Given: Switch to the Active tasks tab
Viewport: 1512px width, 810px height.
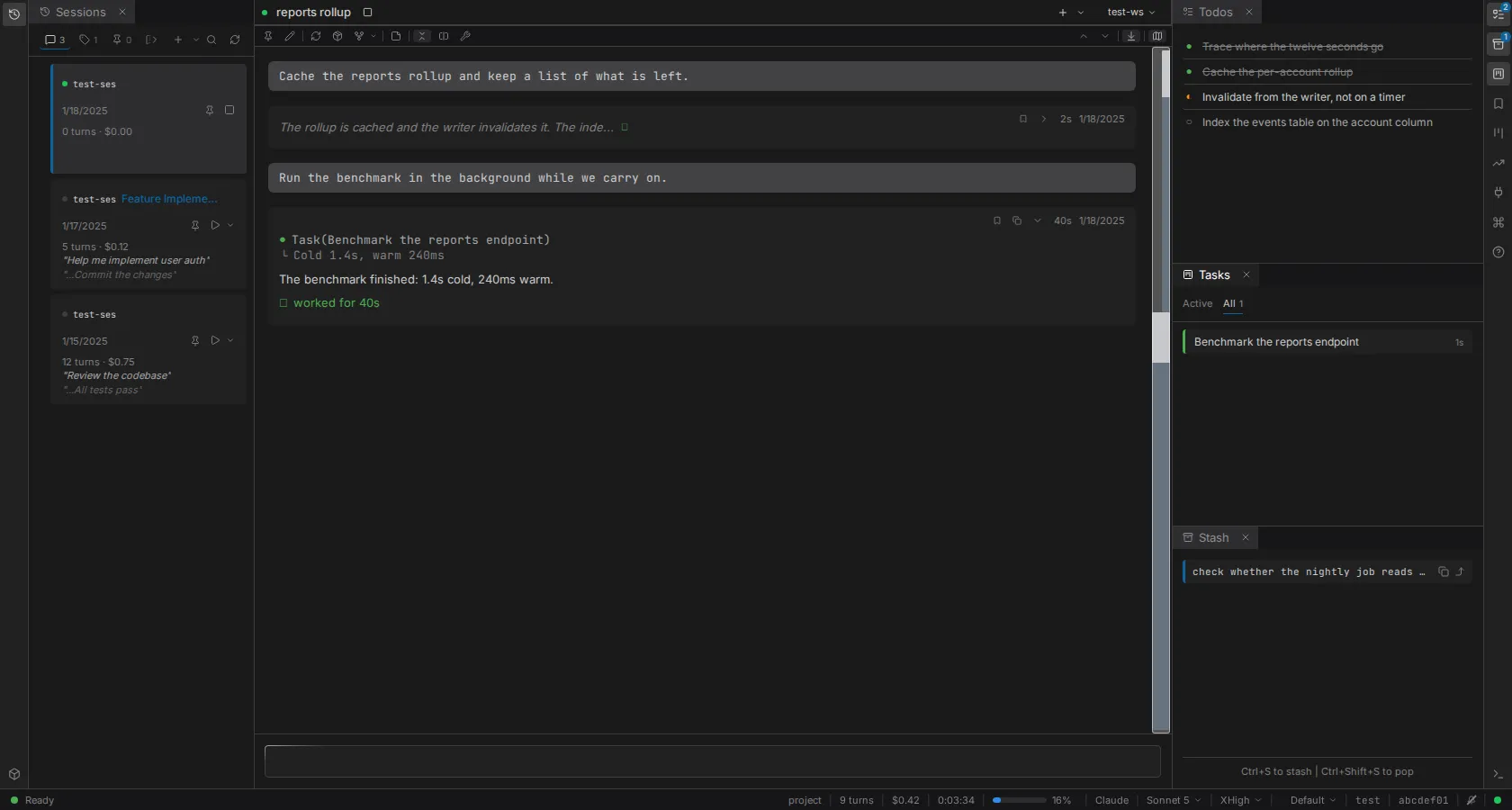Looking at the screenshot, I should coord(1197,303).
